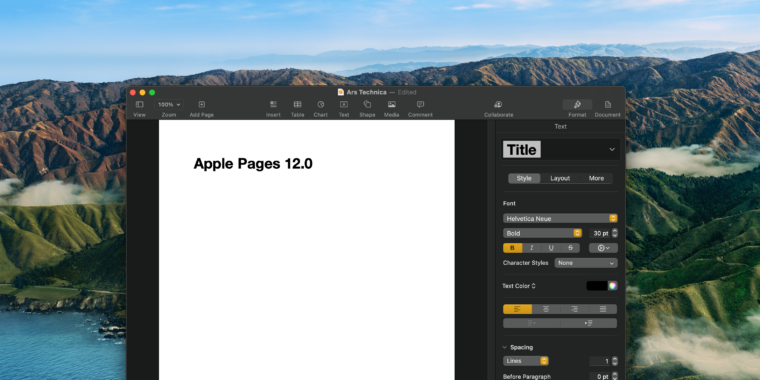Image resolution: width=760 pixels, height=380 pixels.
Task: Open the Character Styles None dropdown
Action: (x=586, y=263)
